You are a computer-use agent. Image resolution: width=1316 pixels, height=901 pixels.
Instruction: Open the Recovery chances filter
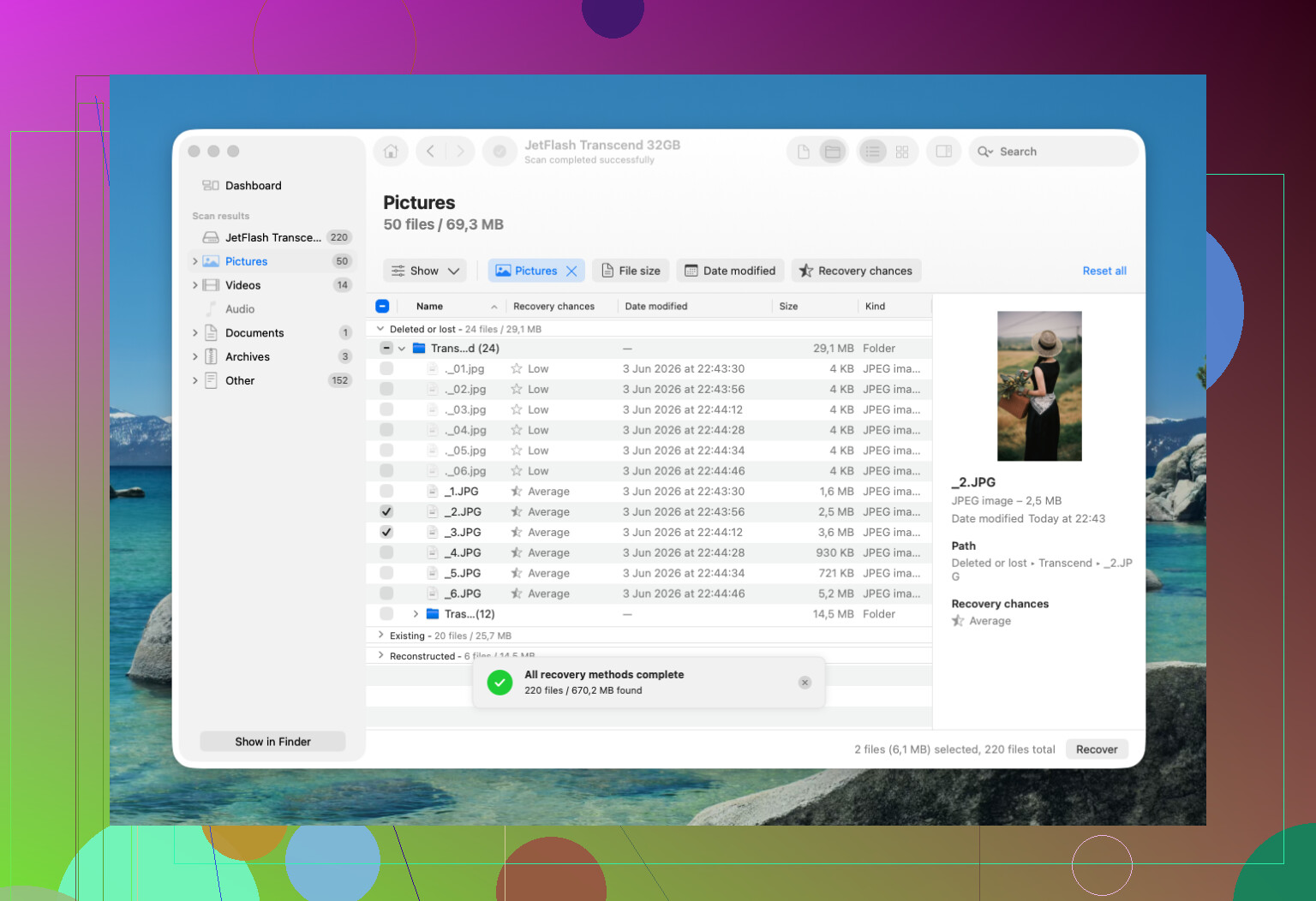click(856, 271)
